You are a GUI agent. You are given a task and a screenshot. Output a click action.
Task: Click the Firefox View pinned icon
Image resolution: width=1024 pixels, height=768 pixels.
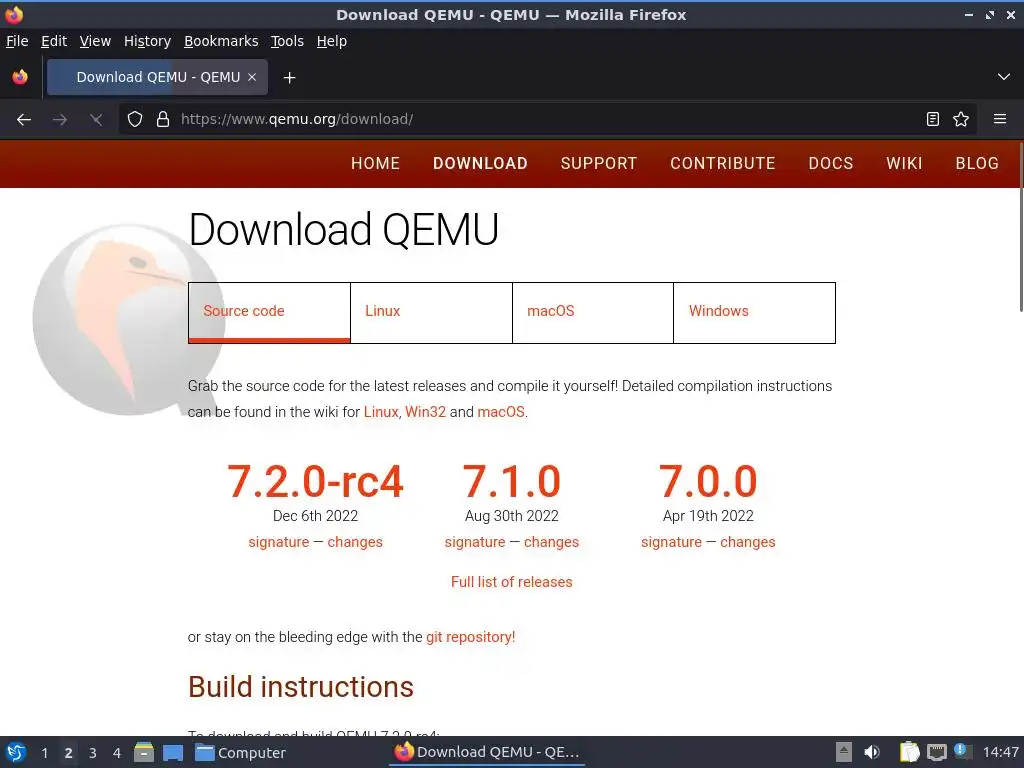pos(20,77)
